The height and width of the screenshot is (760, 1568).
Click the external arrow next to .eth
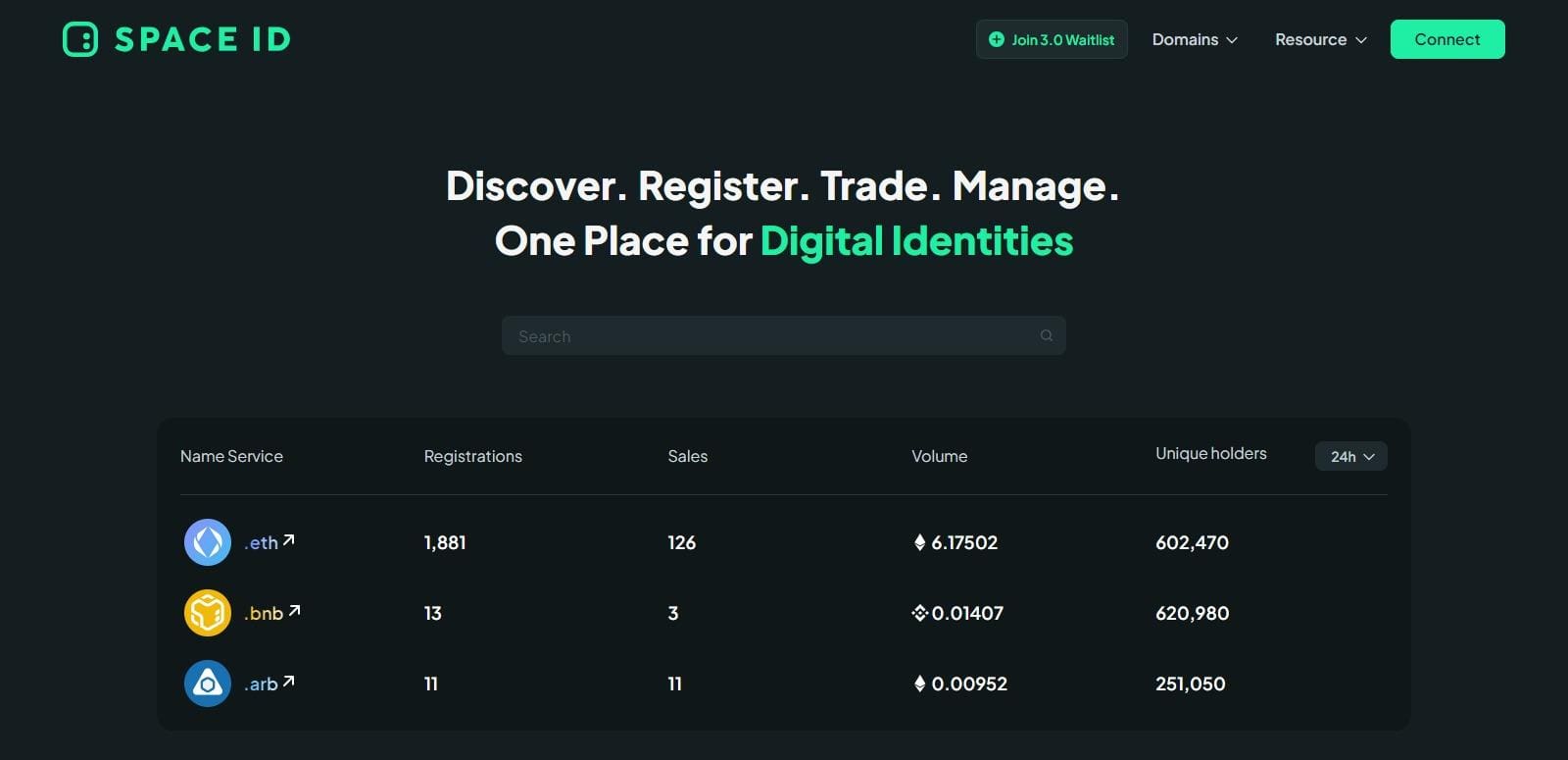coord(288,539)
